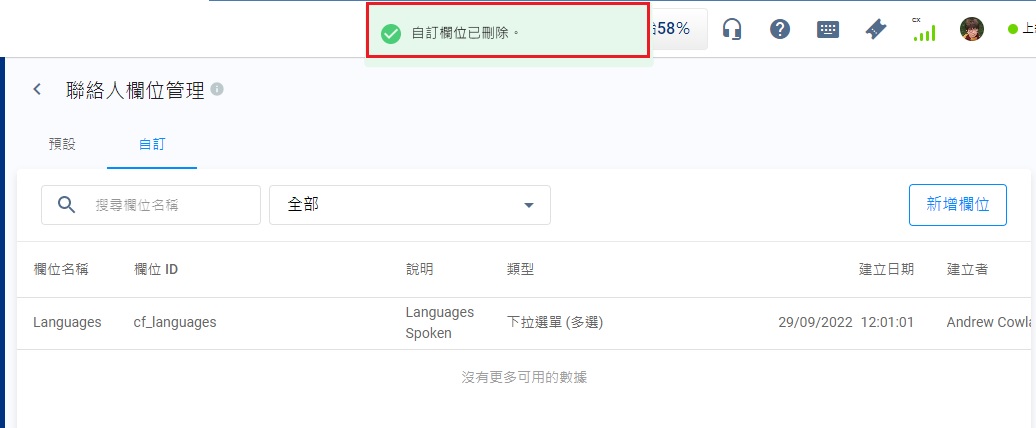This screenshot has width=1036, height=428.
Task: Click the headset support icon
Action: pyautogui.click(x=732, y=29)
